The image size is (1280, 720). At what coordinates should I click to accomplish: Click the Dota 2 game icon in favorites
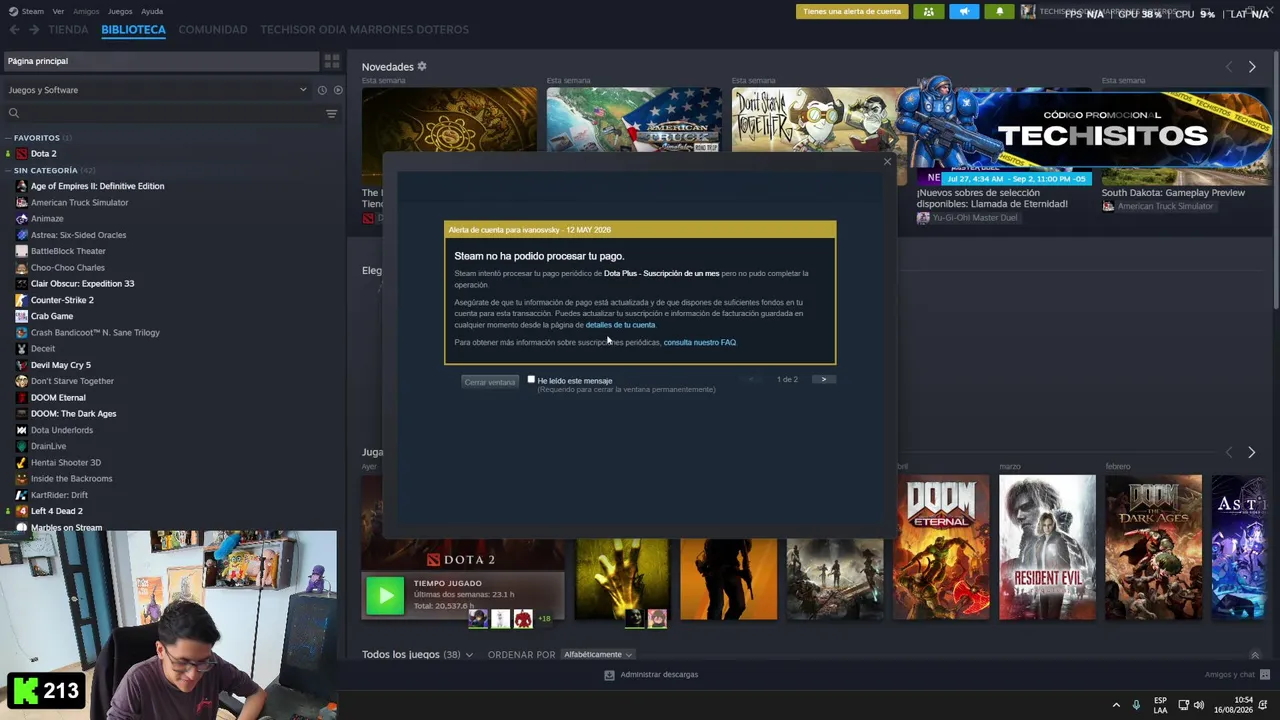(22, 154)
